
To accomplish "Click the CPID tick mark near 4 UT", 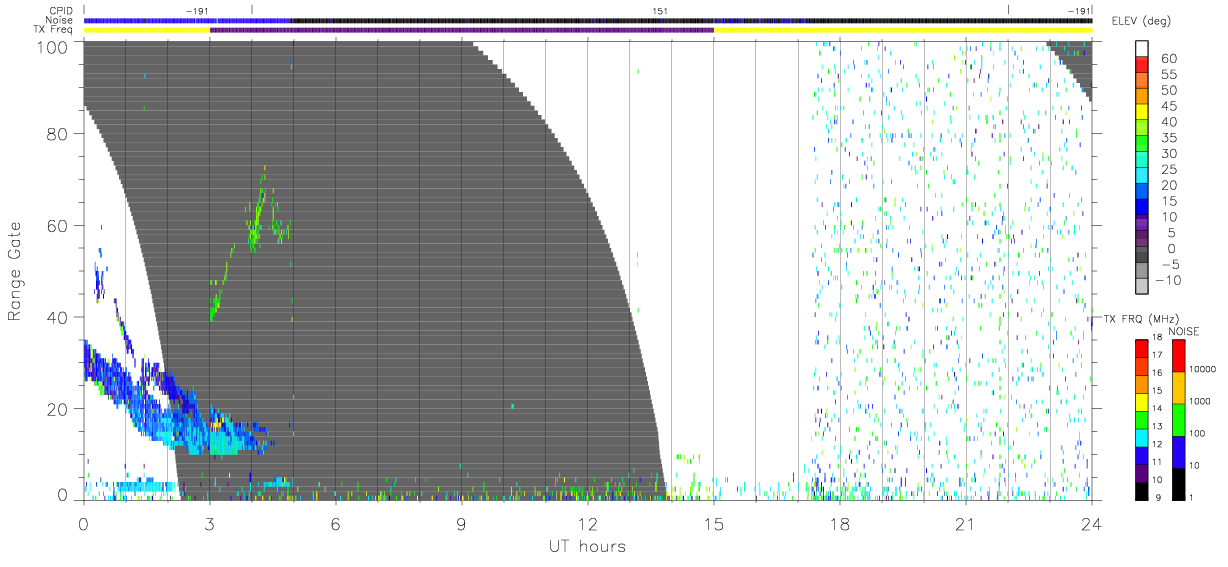I will (x=252, y=10).
